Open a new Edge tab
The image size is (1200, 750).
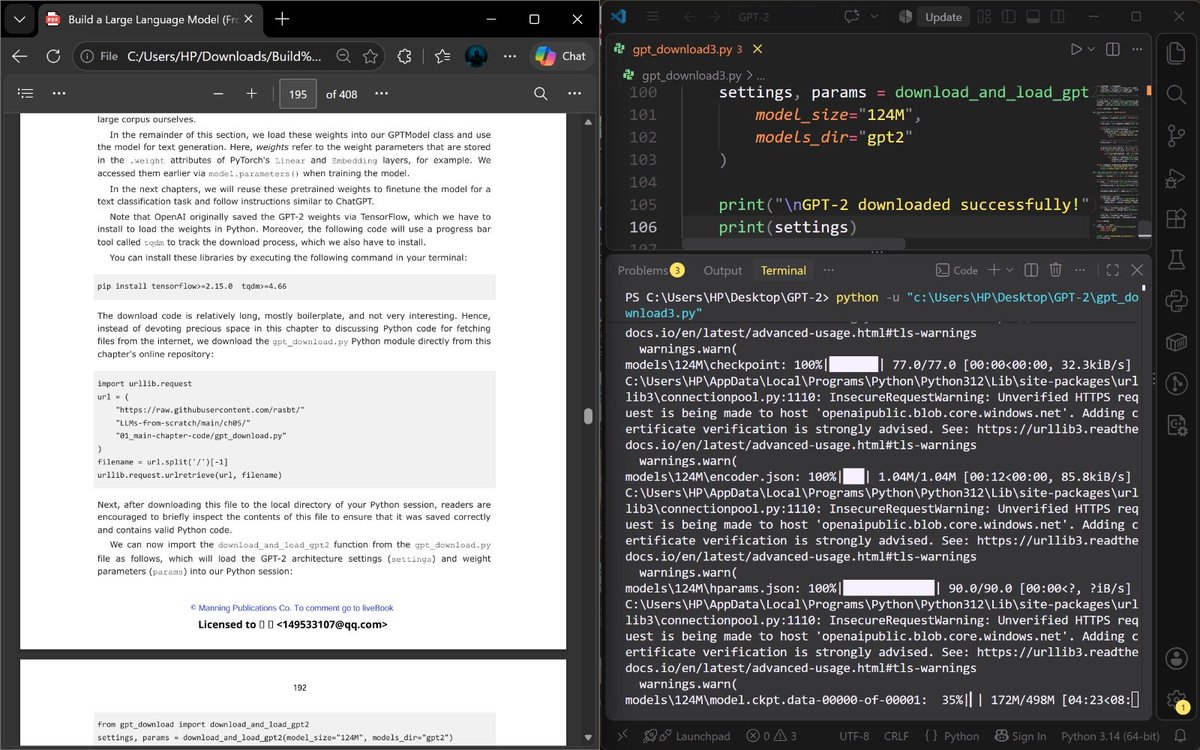283,19
